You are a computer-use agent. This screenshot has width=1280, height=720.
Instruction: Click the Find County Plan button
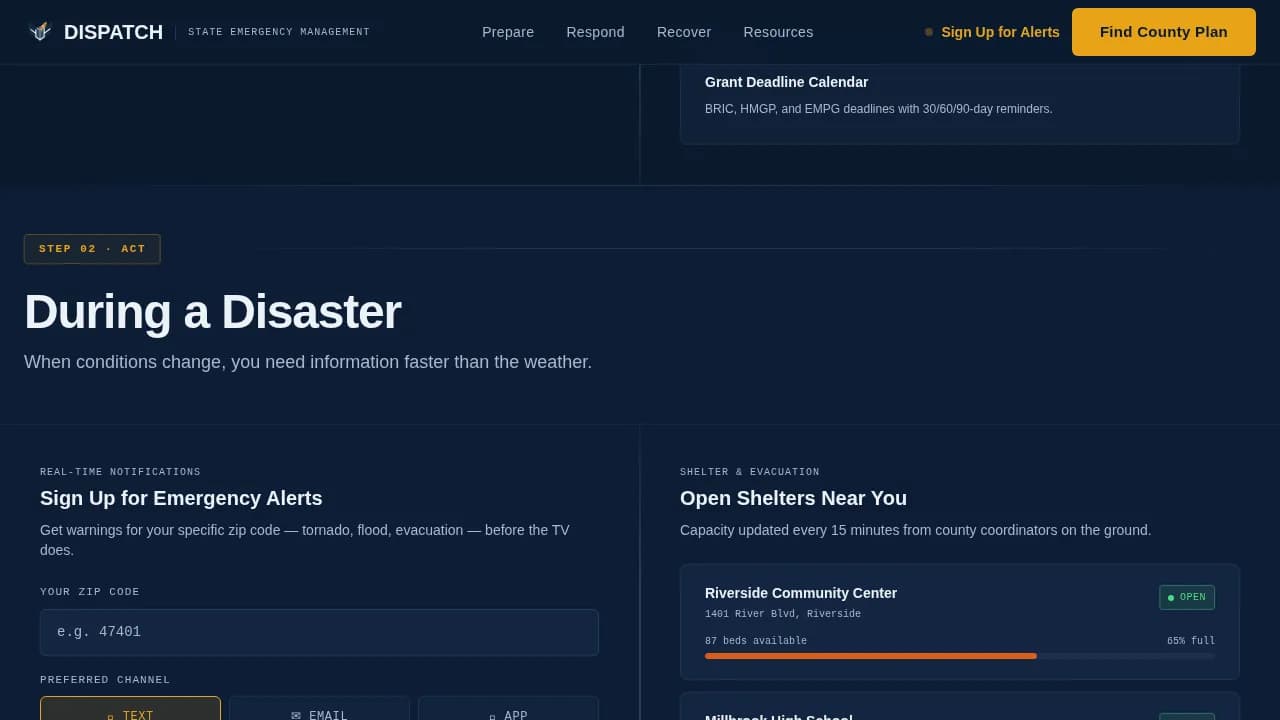1163,32
